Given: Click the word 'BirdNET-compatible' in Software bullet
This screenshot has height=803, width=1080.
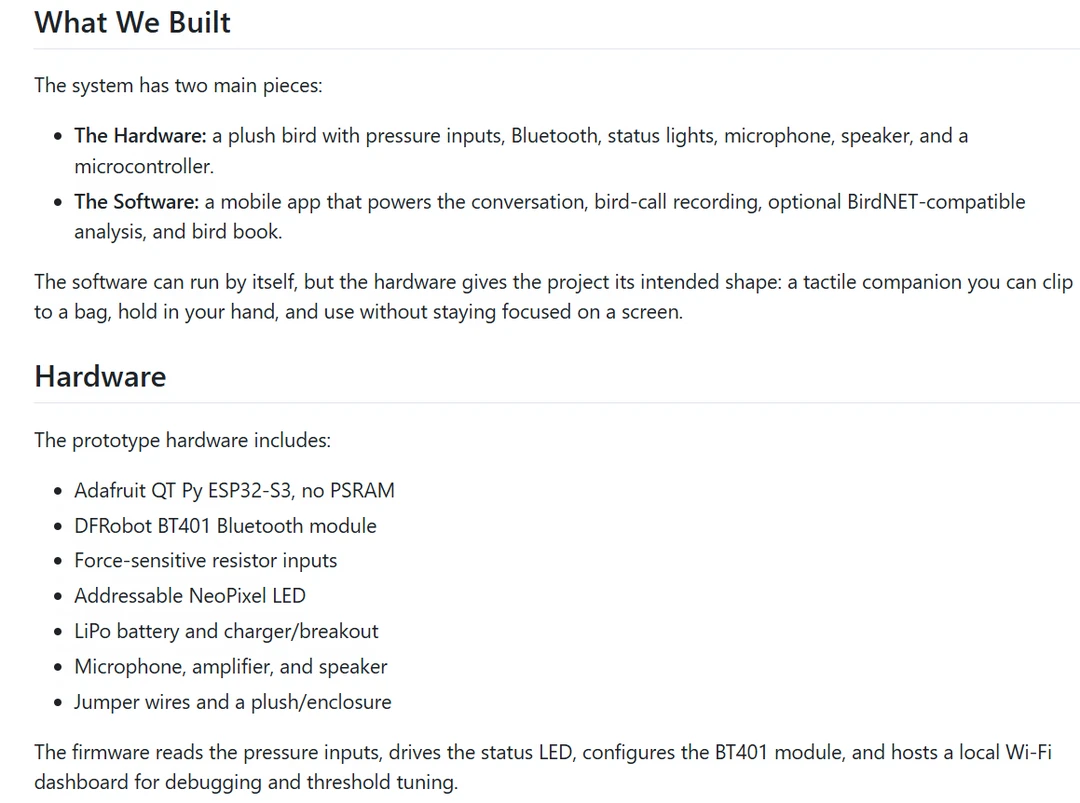Looking at the screenshot, I should [x=936, y=202].
